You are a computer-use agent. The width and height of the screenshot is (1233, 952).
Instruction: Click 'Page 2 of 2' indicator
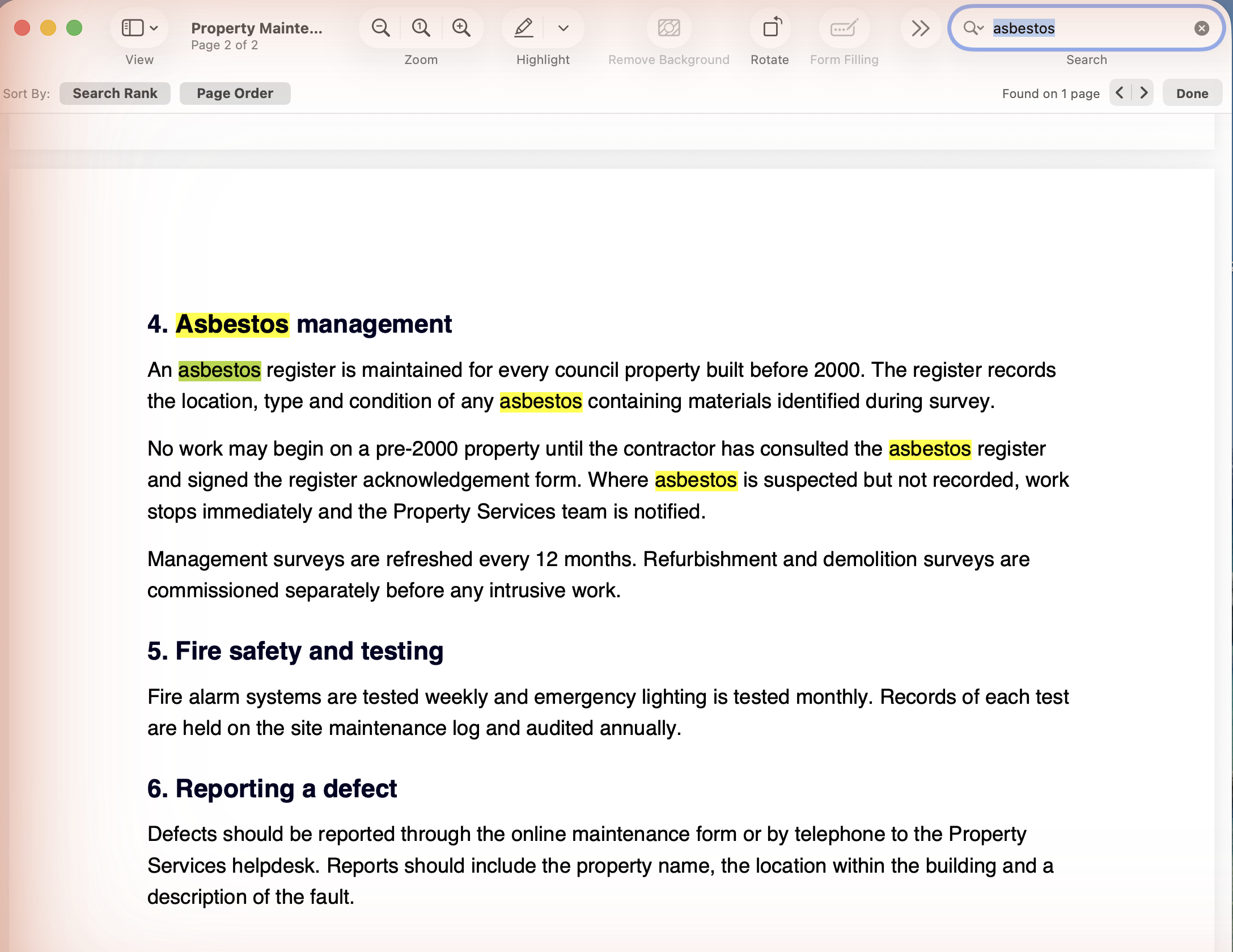[x=224, y=45]
